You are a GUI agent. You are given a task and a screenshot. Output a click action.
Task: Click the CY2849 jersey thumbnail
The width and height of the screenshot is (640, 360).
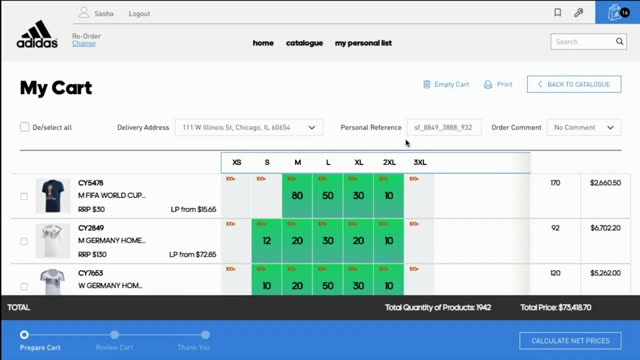click(x=53, y=241)
